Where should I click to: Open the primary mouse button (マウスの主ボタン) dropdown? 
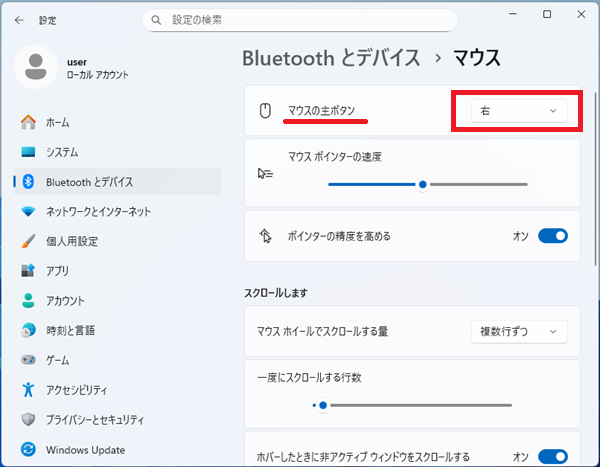(x=518, y=111)
